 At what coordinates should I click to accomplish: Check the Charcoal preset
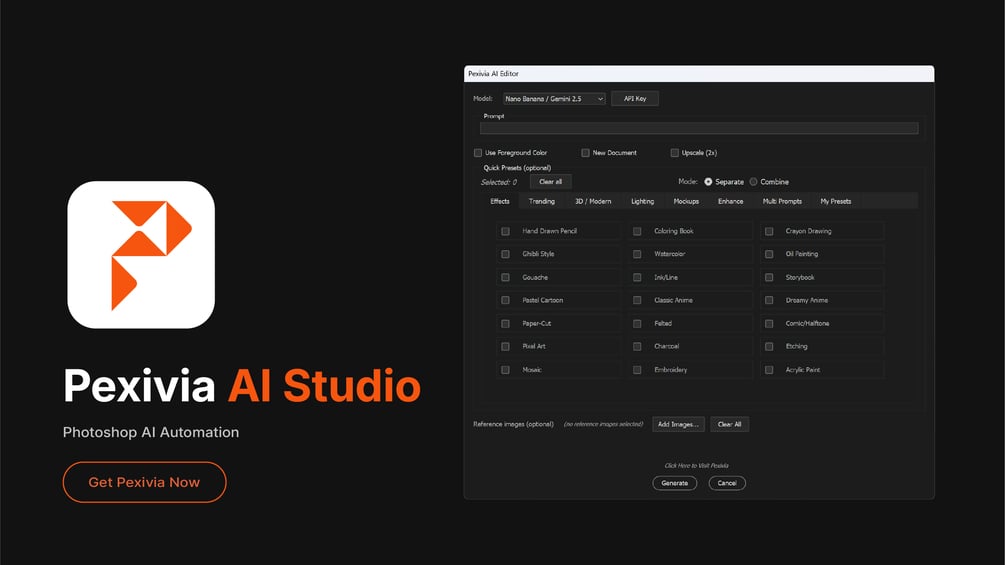[x=637, y=347]
